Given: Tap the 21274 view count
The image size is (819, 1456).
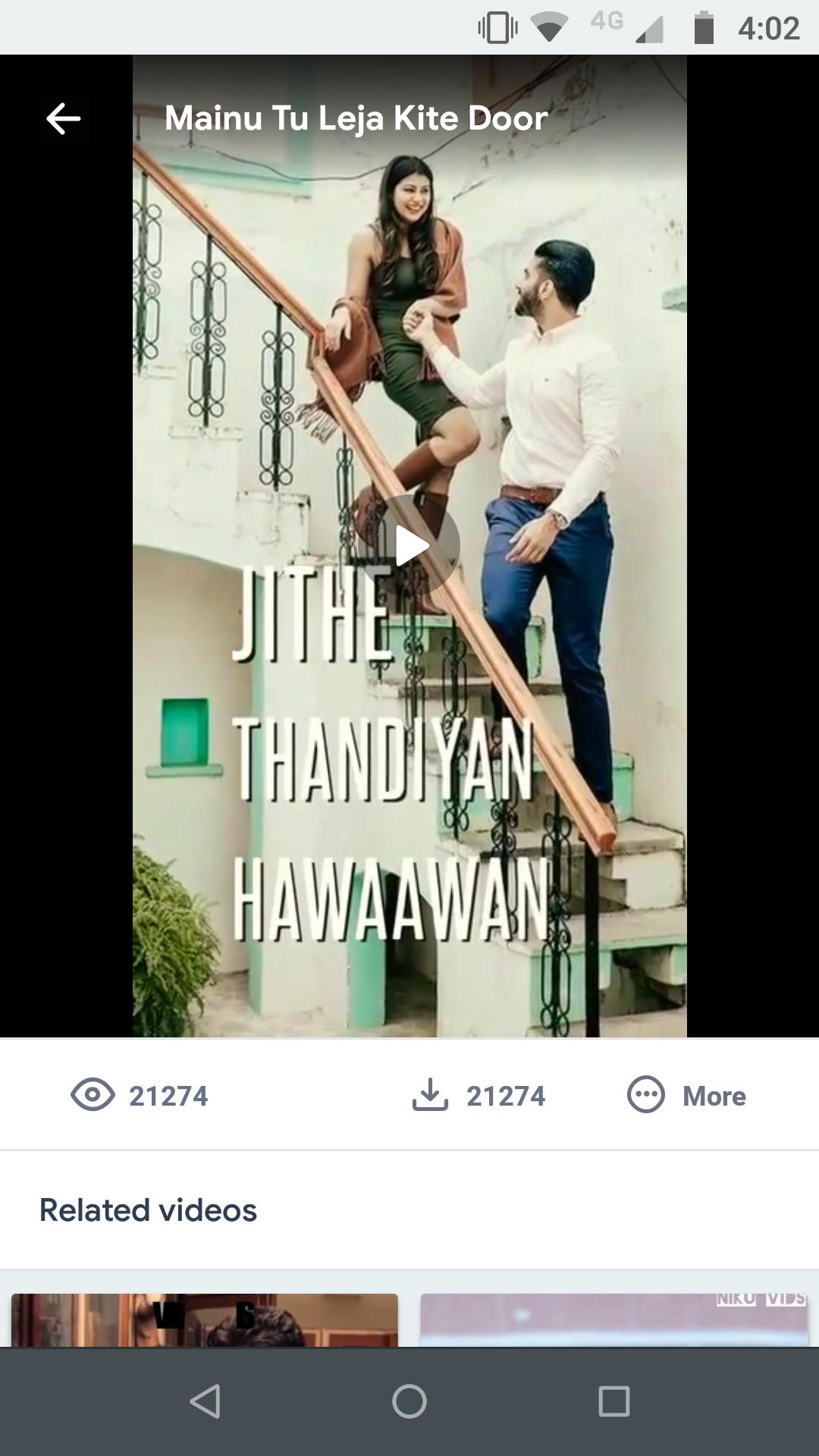Looking at the screenshot, I should (168, 1096).
